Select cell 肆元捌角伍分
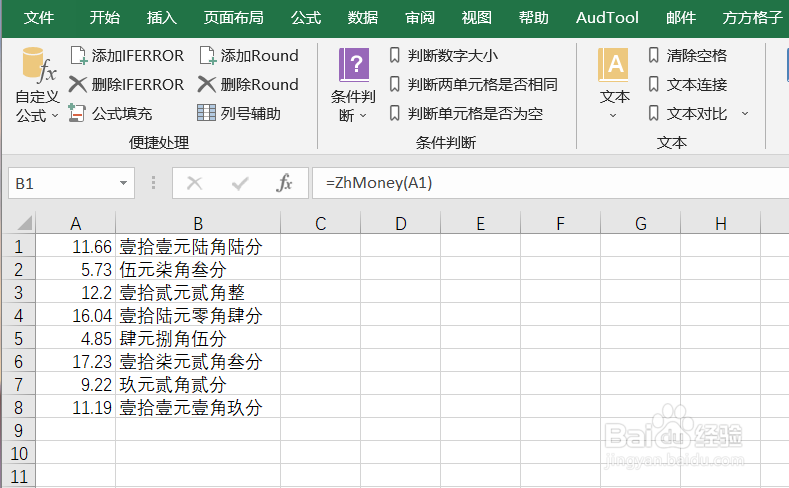 point(198,339)
